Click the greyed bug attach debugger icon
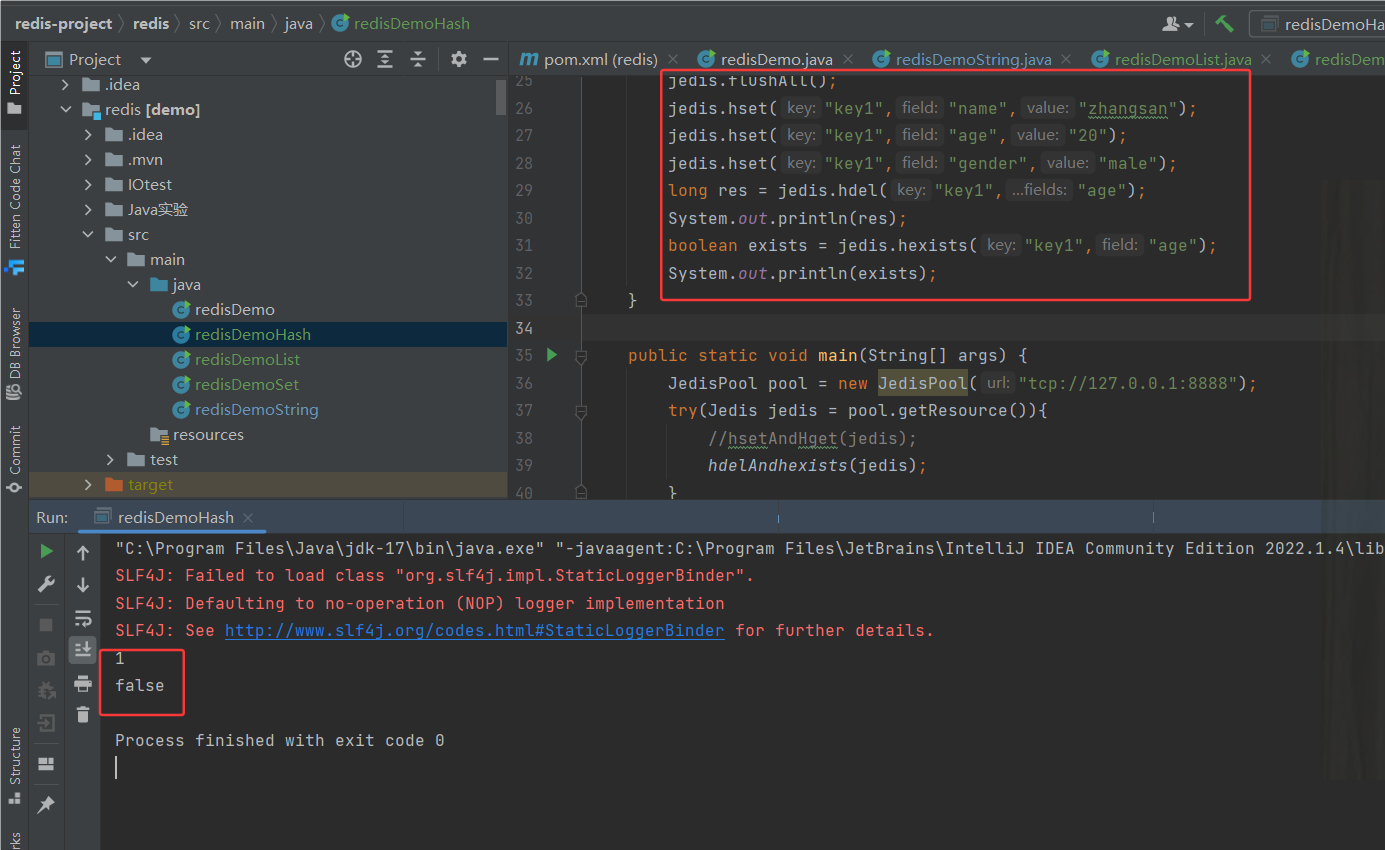This screenshot has width=1385, height=850. click(x=46, y=691)
